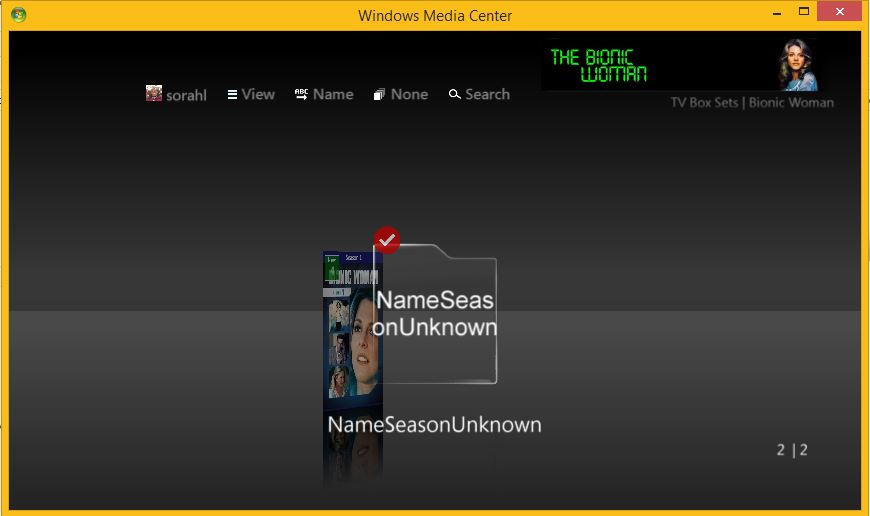Image resolution: width=870 pixels, height=516 pixels.
Task: Click the Windows Media Center green logo icon
Action: [x=18, y=15]
